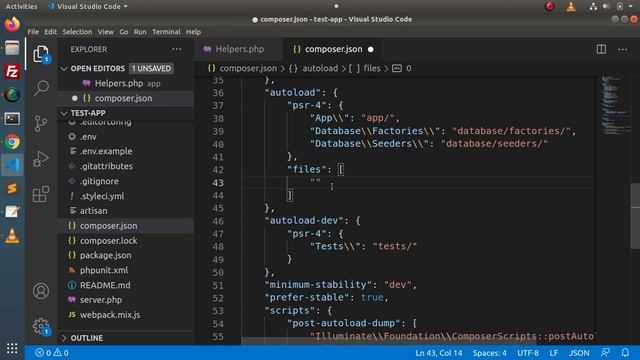This screenshot has width=640, height=360.
Task: Click the red recording indicator in top bar
Action: click(x=549, y=6)
